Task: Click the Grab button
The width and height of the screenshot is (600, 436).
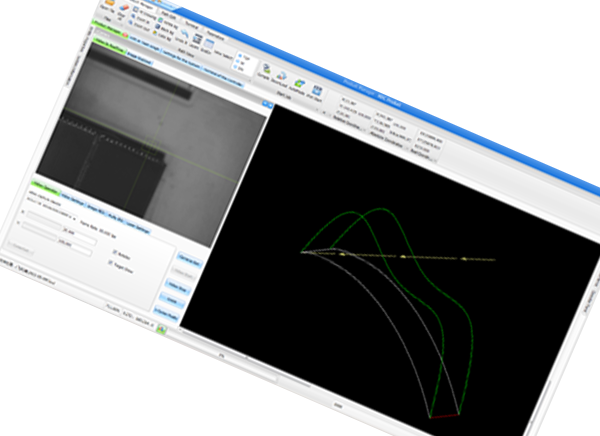Action: 172,300
